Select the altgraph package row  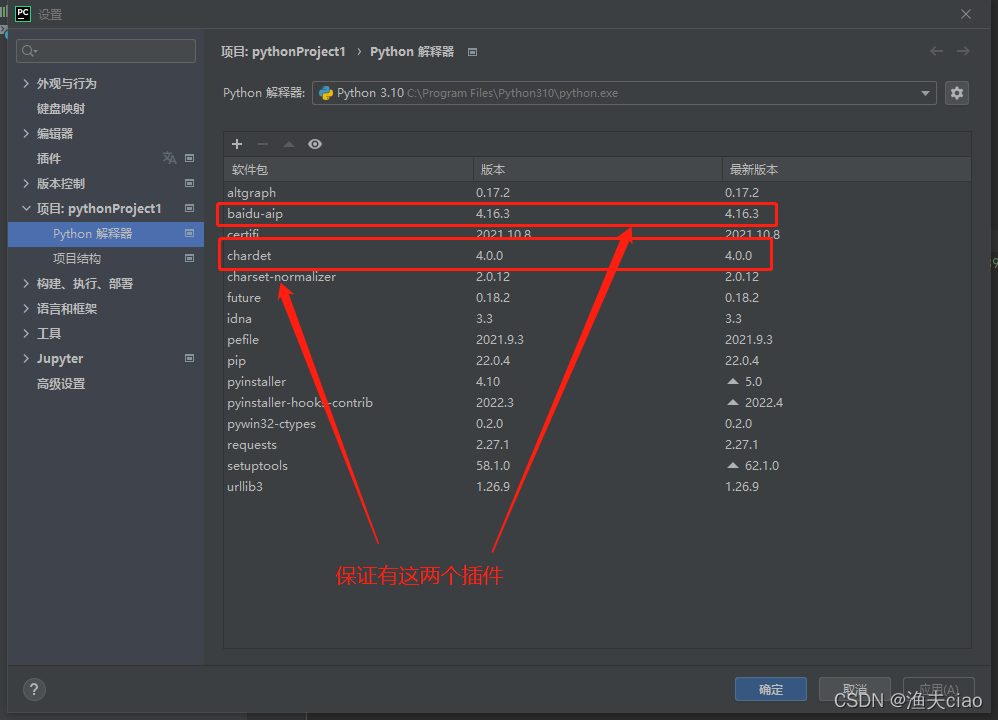point(597,192)
